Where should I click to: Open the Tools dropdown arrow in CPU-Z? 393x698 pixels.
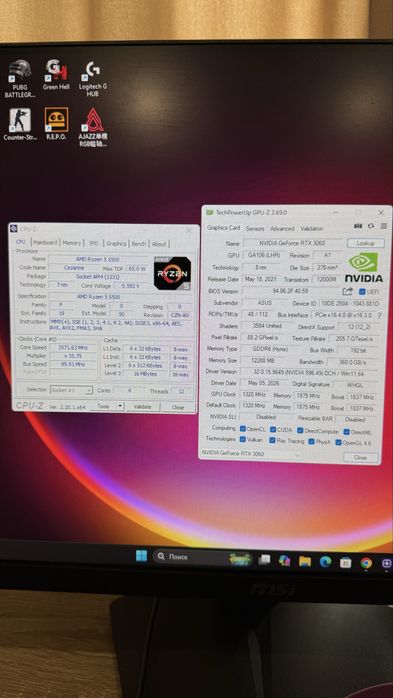point(120,406)
